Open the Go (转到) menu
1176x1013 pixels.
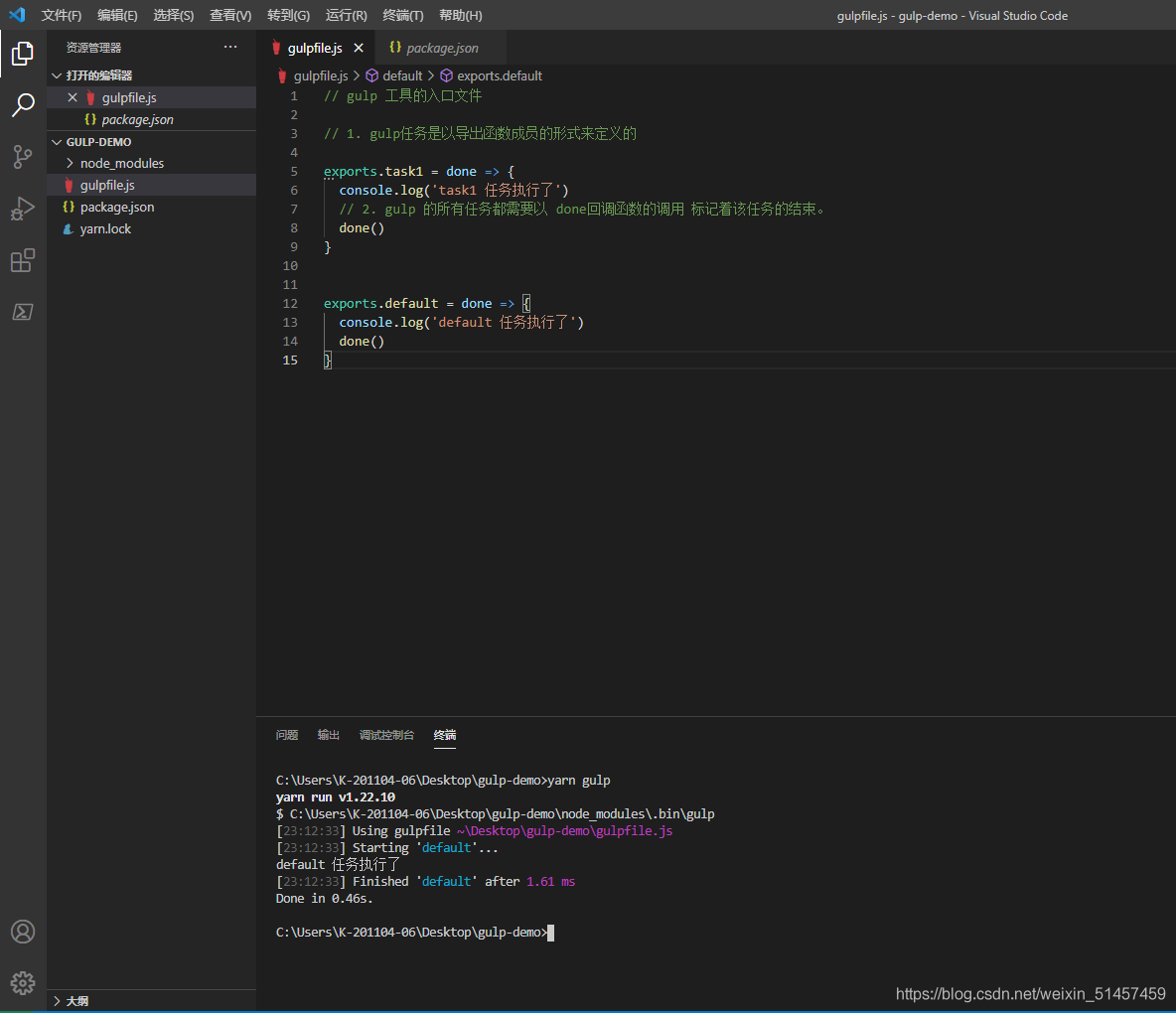click(x=288, y=15)
